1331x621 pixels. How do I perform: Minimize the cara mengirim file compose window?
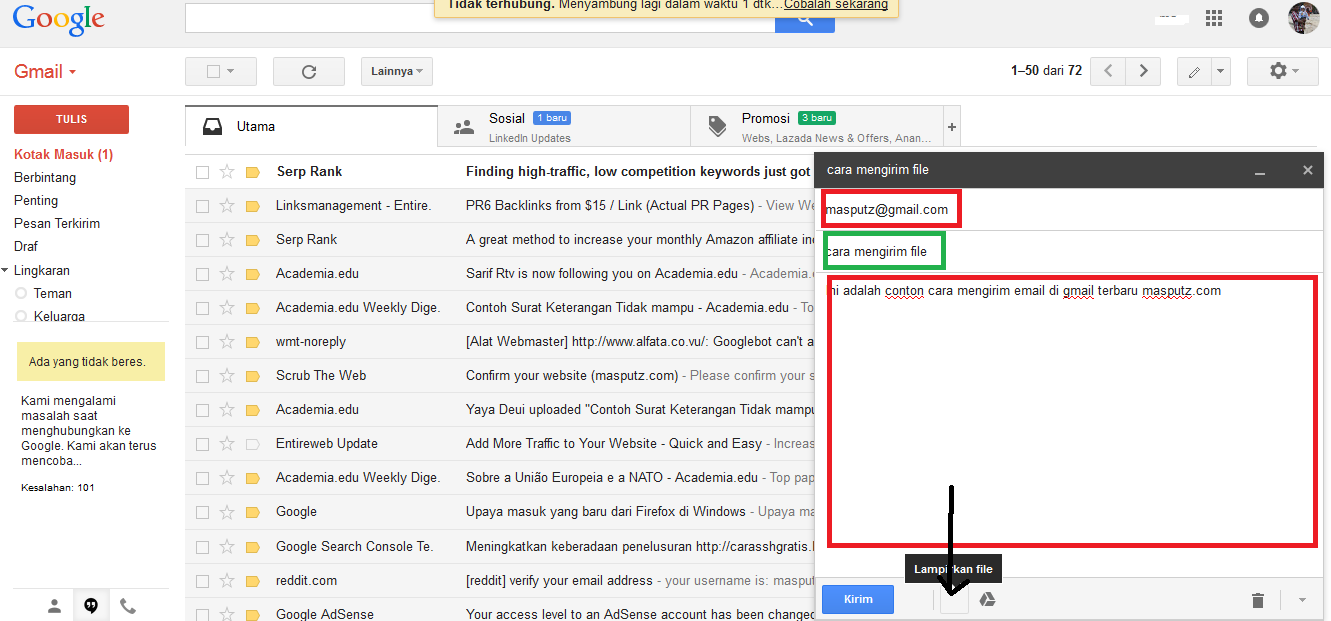[1260, 171]
